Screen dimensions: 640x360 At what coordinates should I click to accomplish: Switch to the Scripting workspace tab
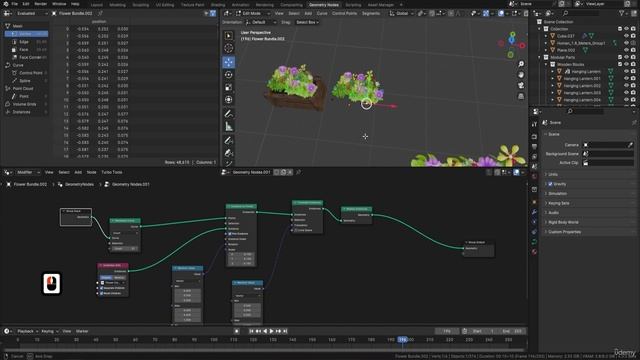coord(353,5)
